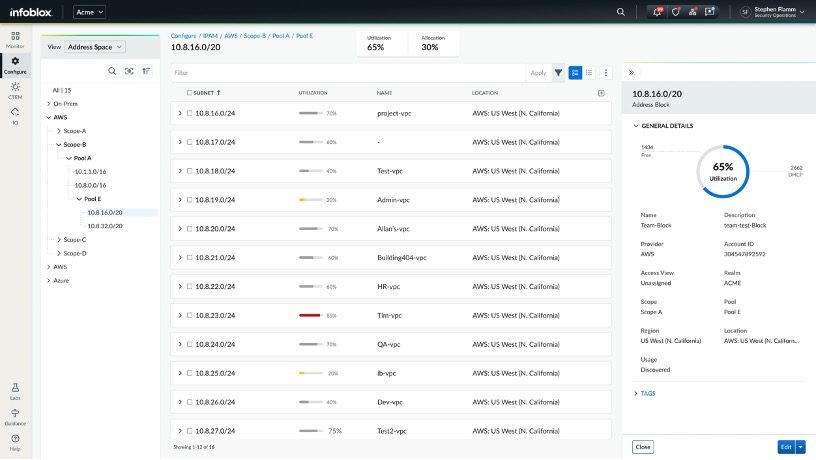Screen dimensions: 816x460
Task: Open the CTEM sidebar icon
Action: pyautogui.click(x=15, y=91)
